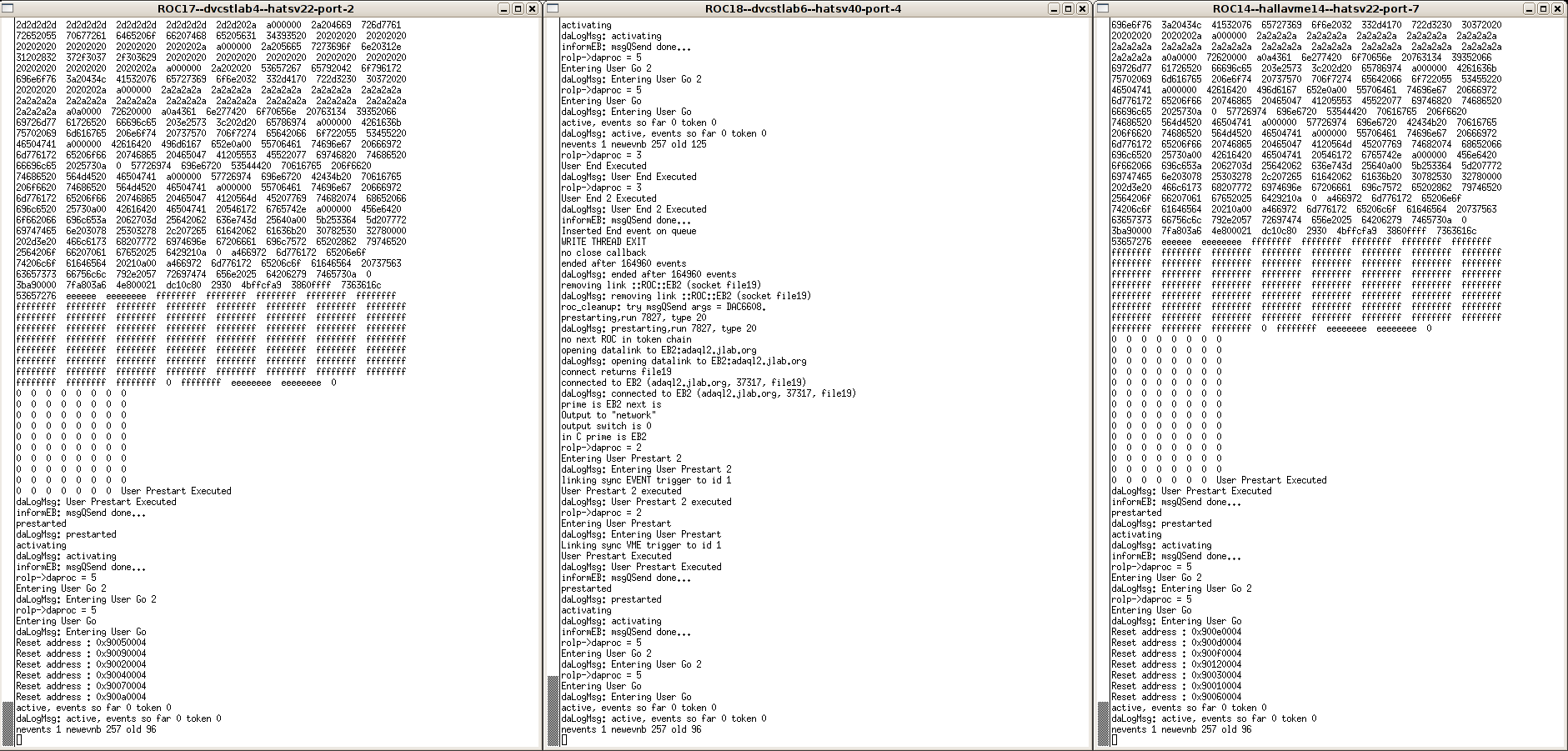The image size is (1568, 751).
Task: Maximize the ROC17 dvcstlab4 terminal window
Action: point(518,8)
